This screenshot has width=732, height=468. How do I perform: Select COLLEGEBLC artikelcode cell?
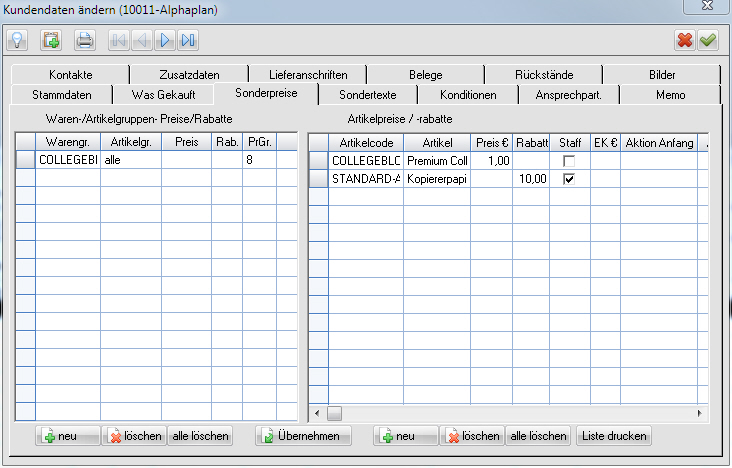pos(366,161)
